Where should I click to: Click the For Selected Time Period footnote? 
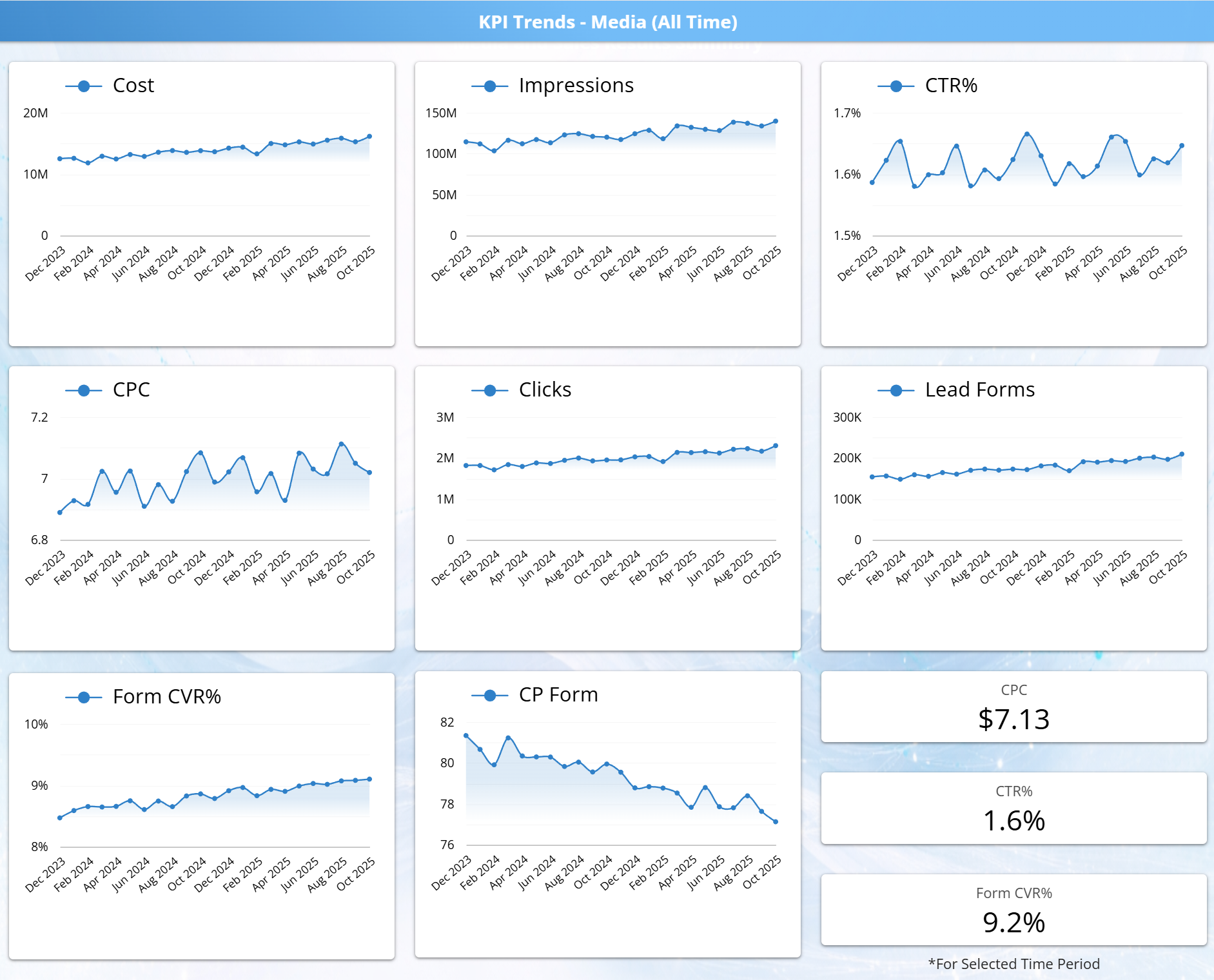point(1013,964)
